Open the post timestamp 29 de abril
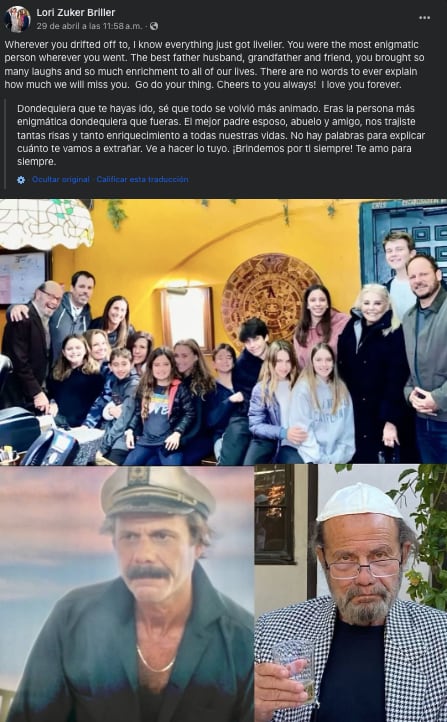This screenshot has height=722, width=447. (x=89, y=26)
